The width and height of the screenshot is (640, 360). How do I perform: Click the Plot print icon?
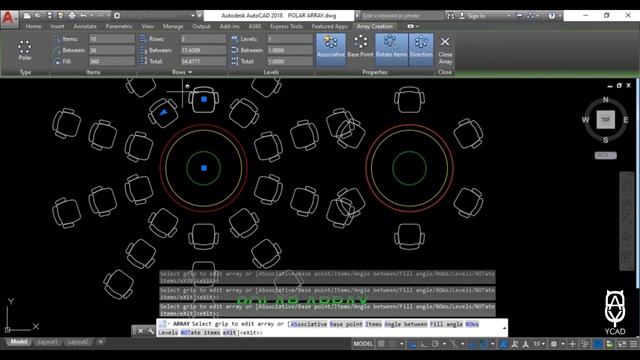click(x=72, y=16)
